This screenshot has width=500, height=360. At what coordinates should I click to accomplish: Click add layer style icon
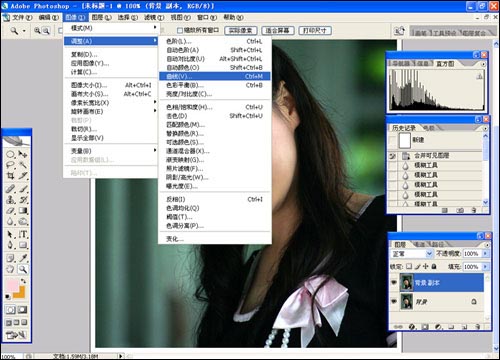click(412, 327)
